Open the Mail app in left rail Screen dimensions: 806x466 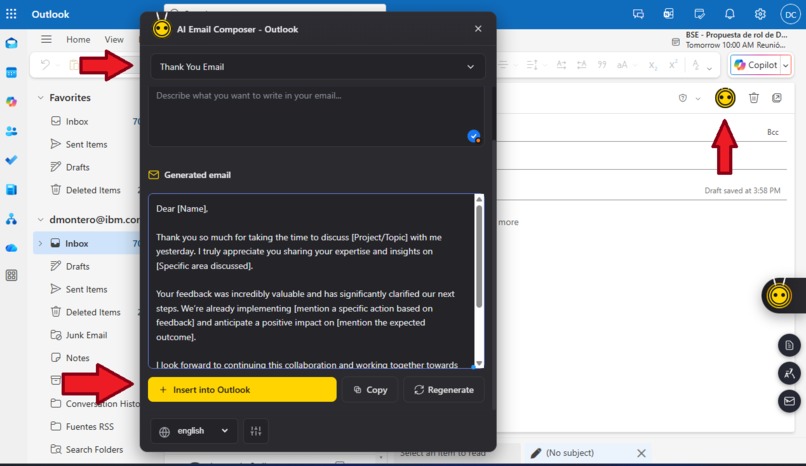11,43
